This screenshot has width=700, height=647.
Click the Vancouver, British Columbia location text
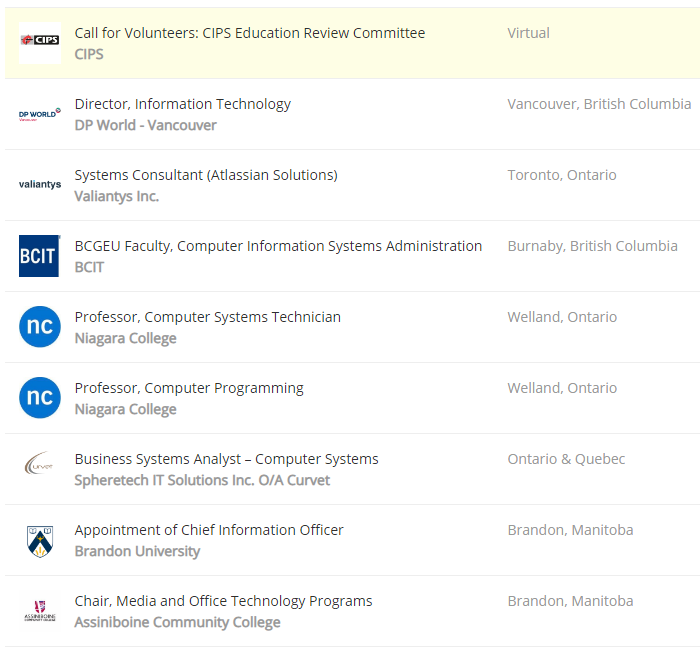599,104
